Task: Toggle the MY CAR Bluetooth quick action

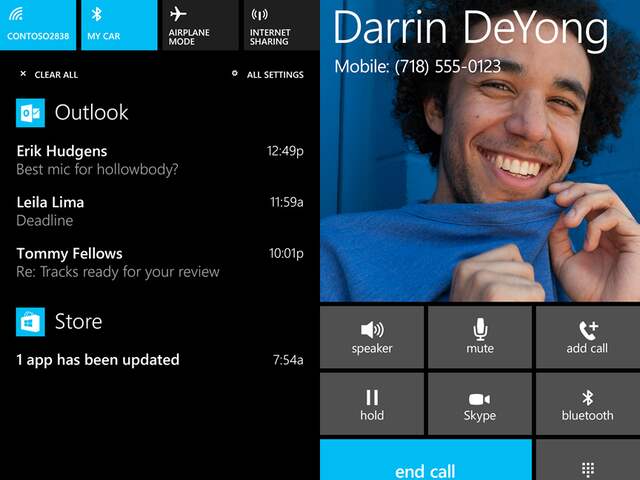Action: click(x=119, y=25)
